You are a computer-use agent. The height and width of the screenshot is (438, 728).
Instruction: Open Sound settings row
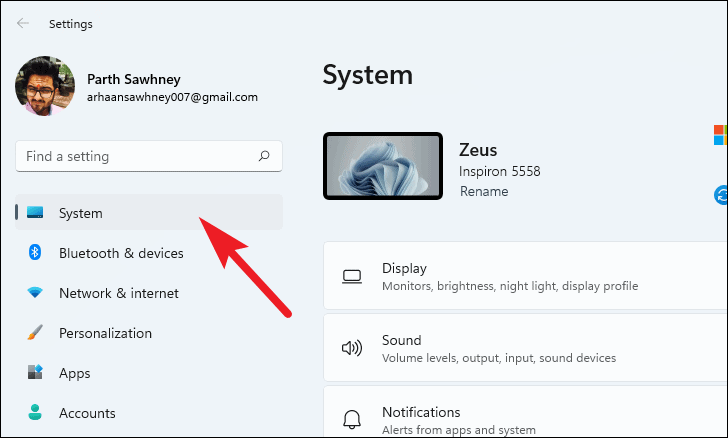pyautogui.click(x=526, y=347)
